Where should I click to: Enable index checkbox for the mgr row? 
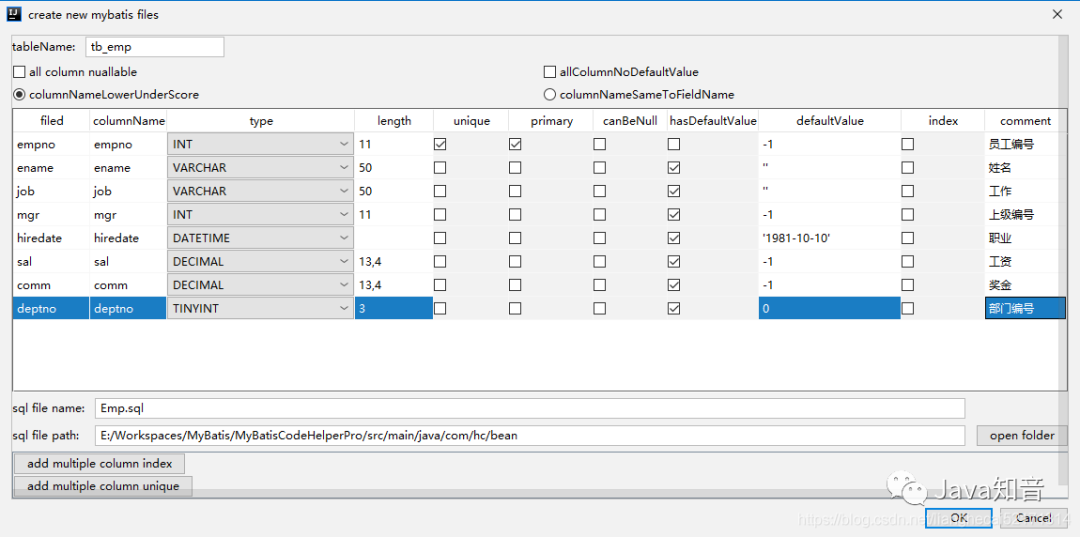click(x=908, y=215)
